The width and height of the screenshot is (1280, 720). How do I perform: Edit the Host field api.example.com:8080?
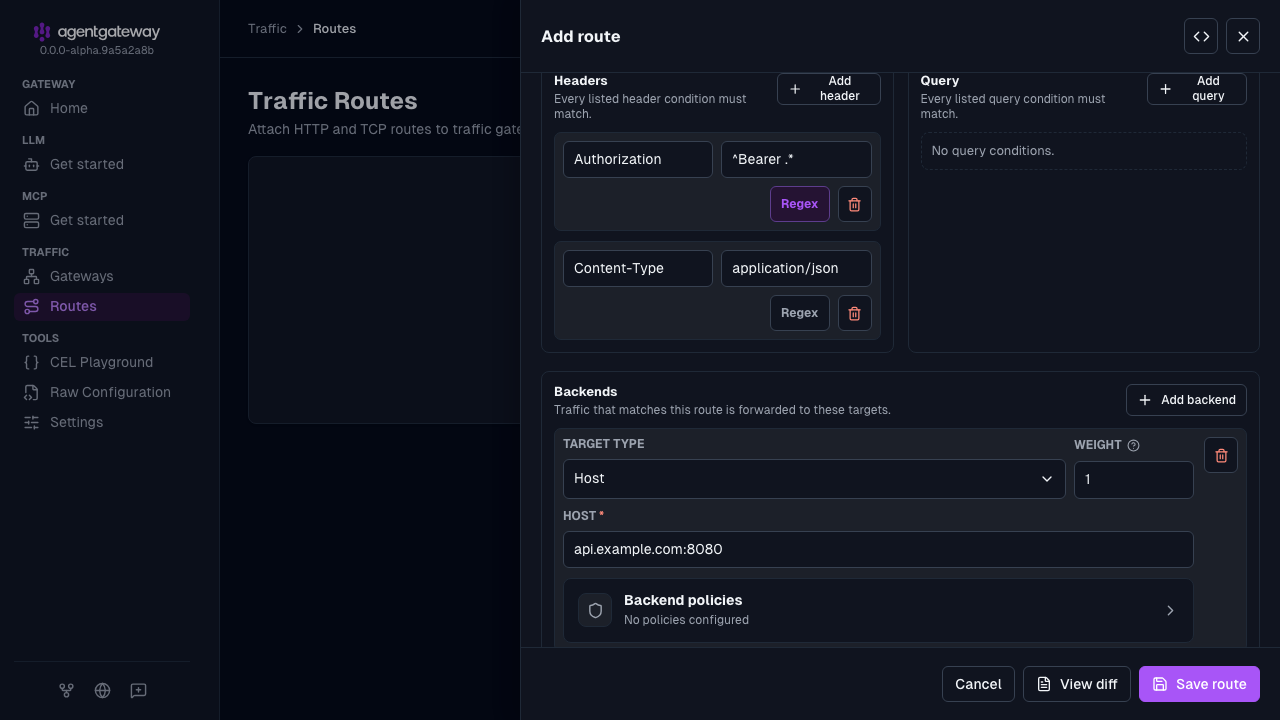pyautogui.click(x=878, y=549)
